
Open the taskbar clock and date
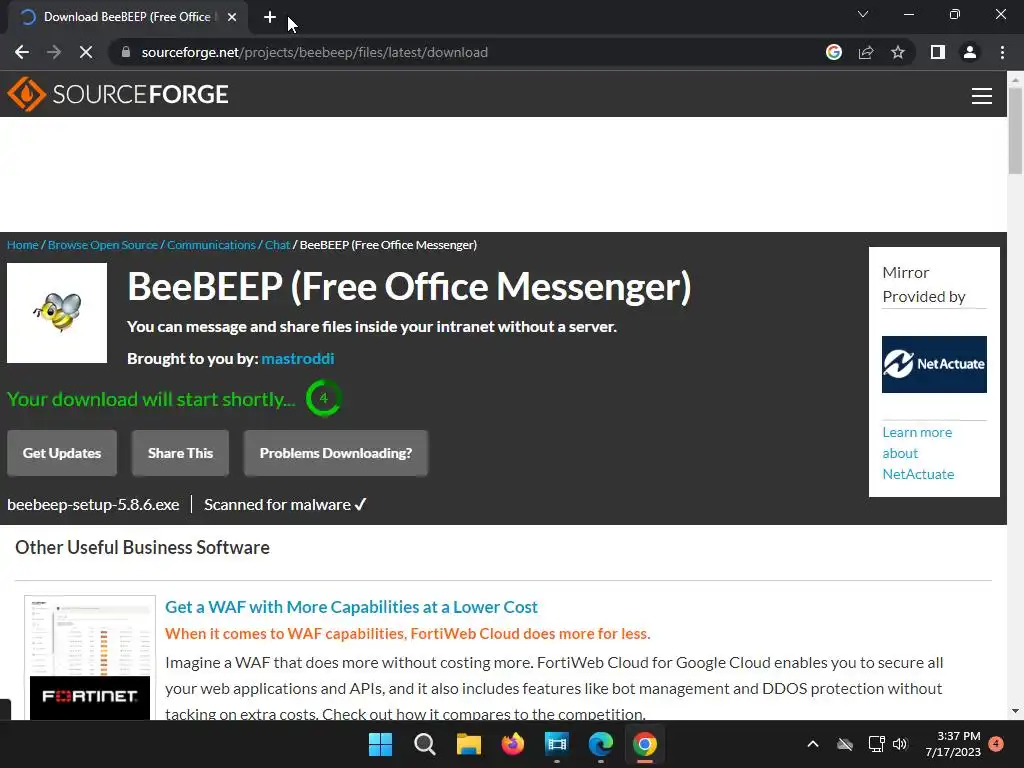tap(953, 744)
